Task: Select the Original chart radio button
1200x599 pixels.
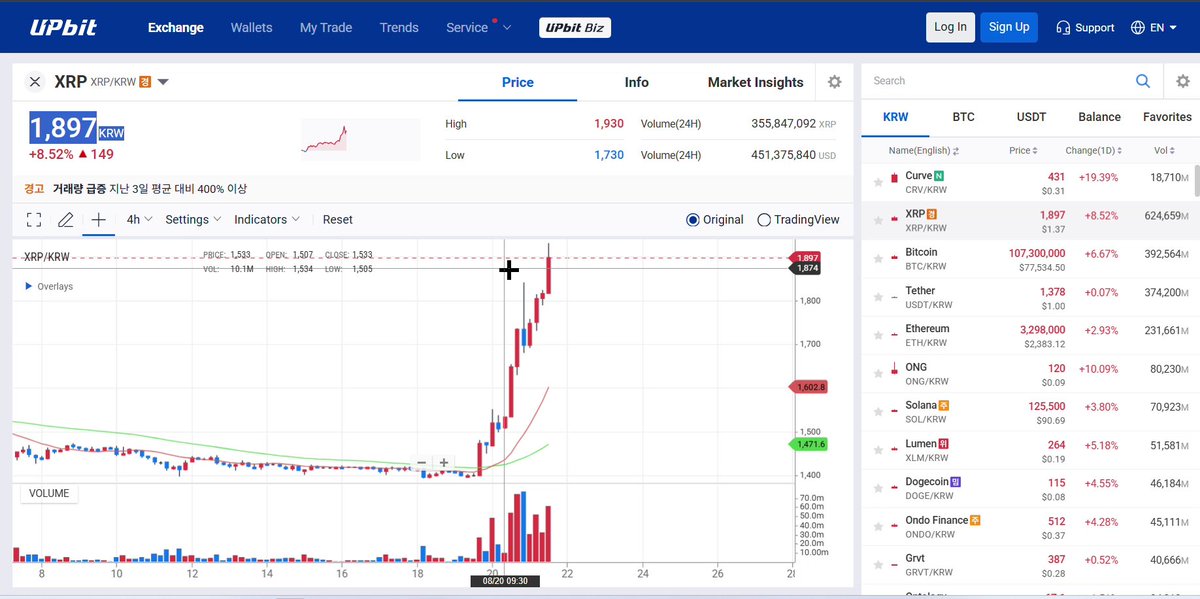Action: pyautogui.click(x=693, y=220)
